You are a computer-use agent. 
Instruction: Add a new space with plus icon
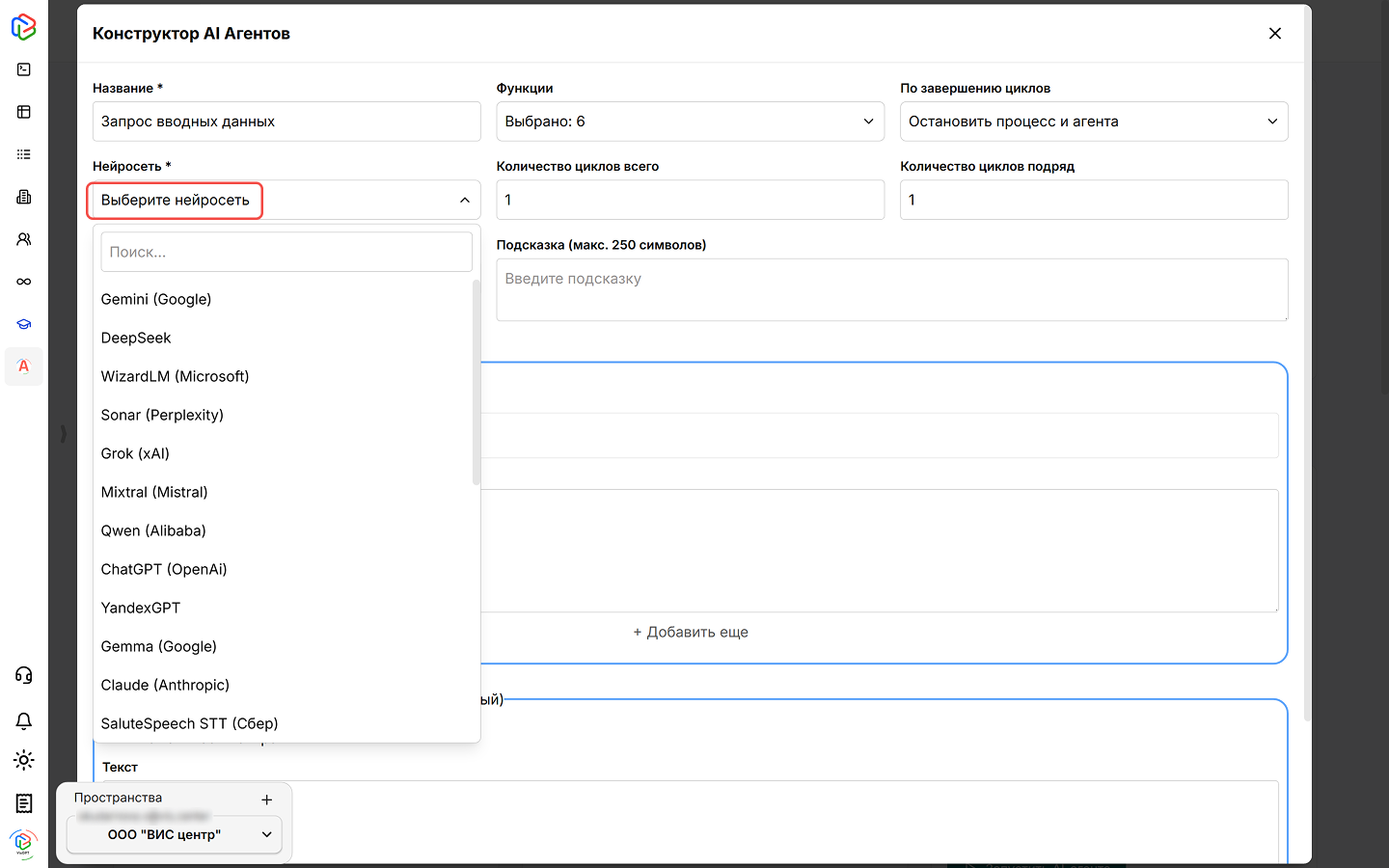[267, 800]
